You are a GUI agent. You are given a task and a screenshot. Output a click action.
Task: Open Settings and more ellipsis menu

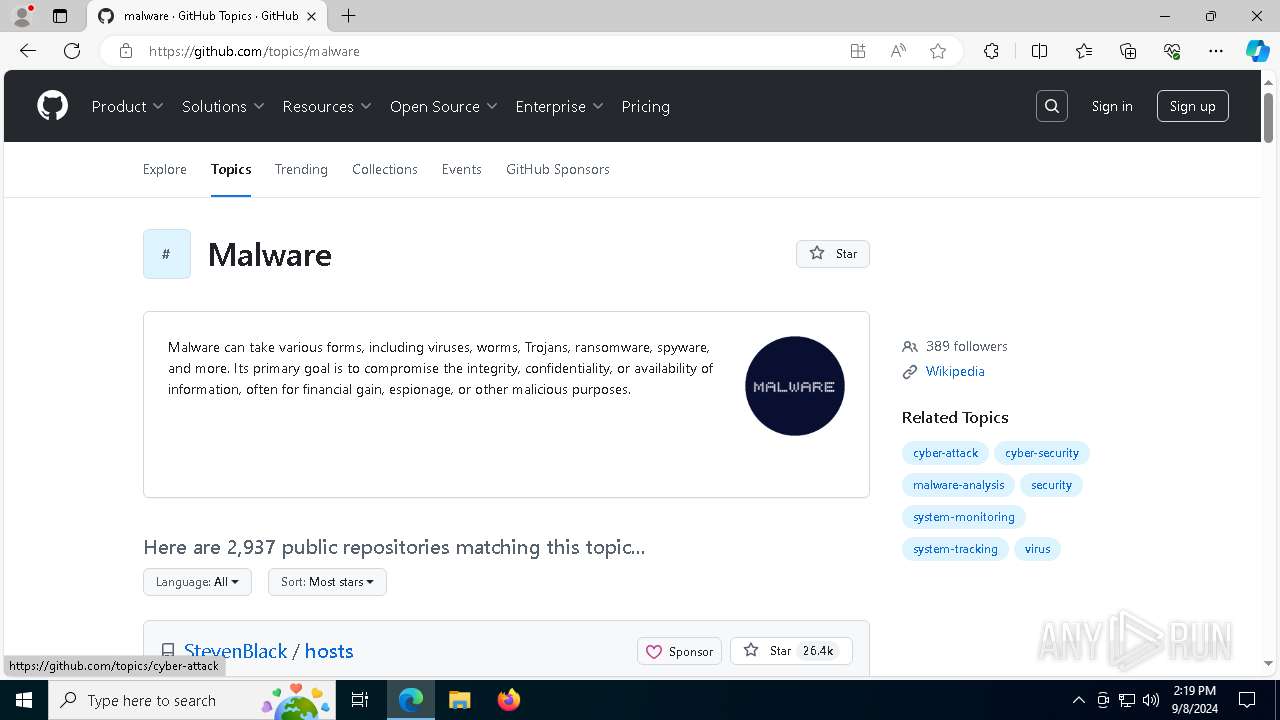(1216, 51)
